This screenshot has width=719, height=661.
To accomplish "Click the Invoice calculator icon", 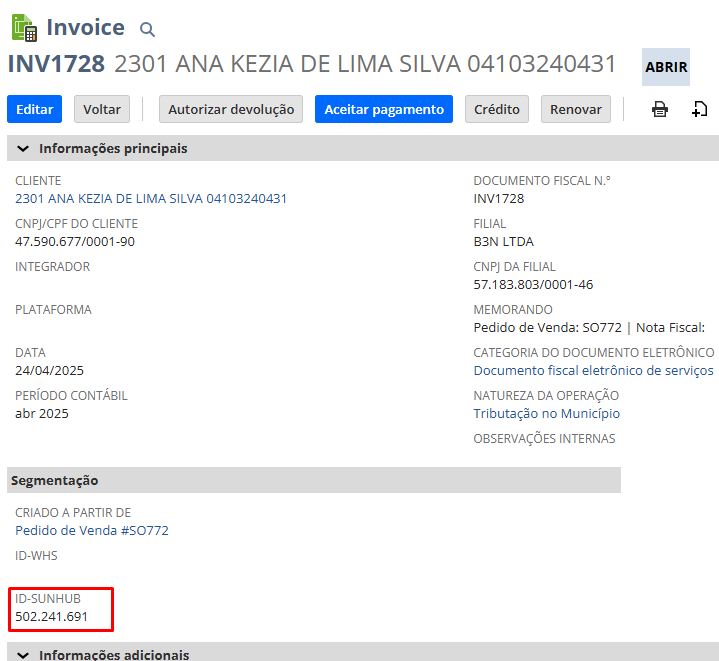I will 23,28.
